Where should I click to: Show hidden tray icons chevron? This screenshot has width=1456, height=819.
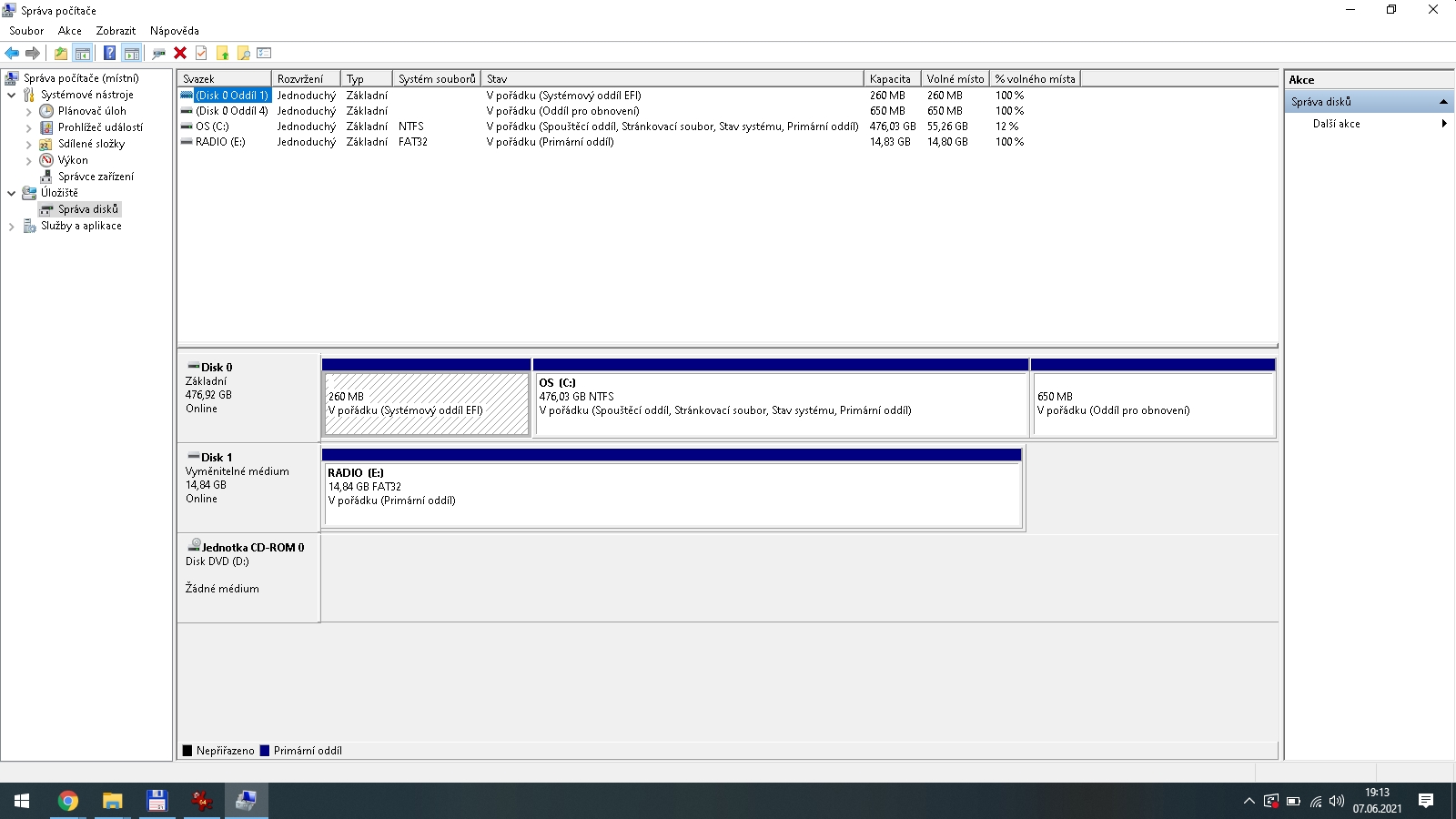[x=1249, y=801]
